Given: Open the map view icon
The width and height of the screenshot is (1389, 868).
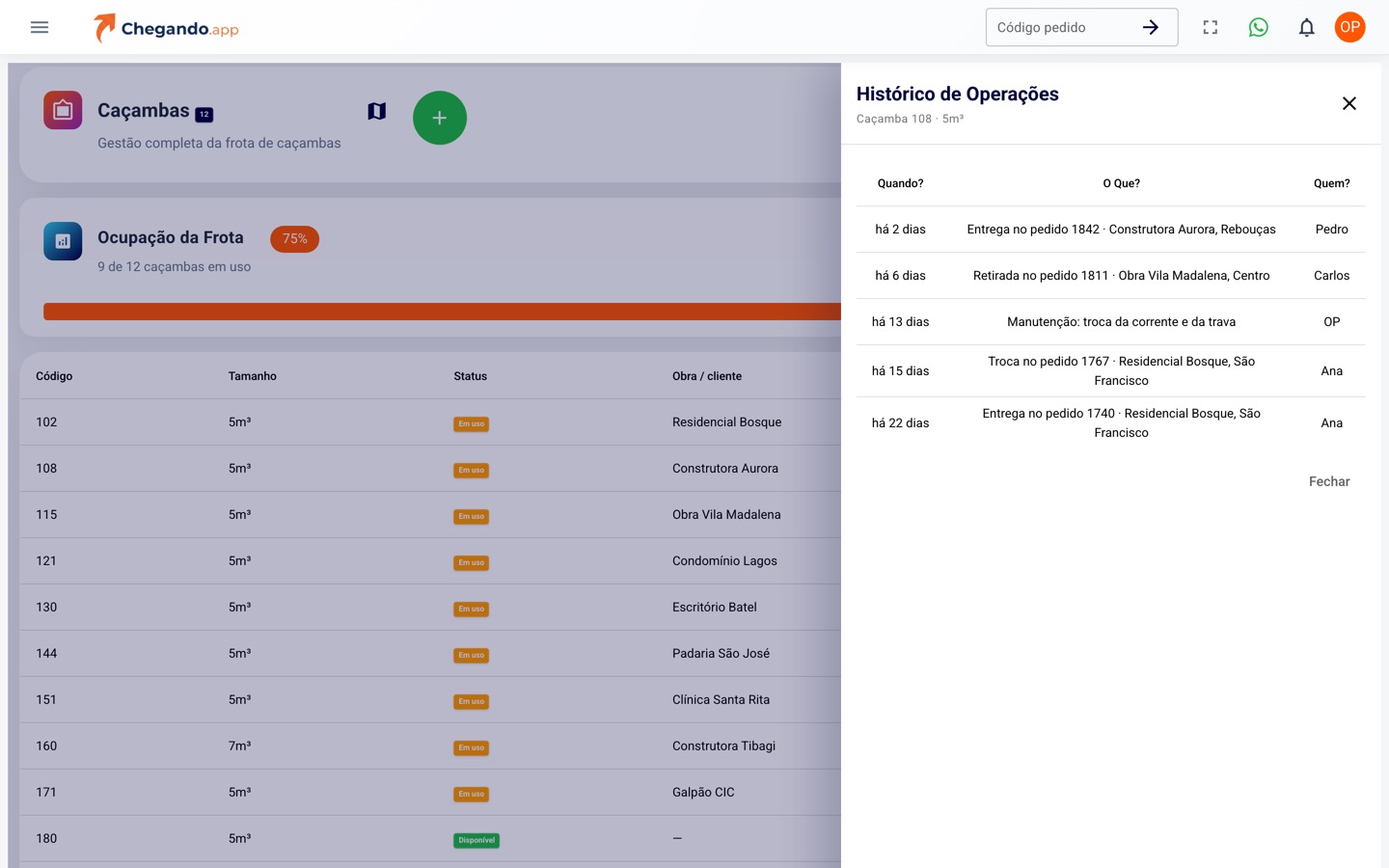Looking at the screenshot, I should click(377, 111).
